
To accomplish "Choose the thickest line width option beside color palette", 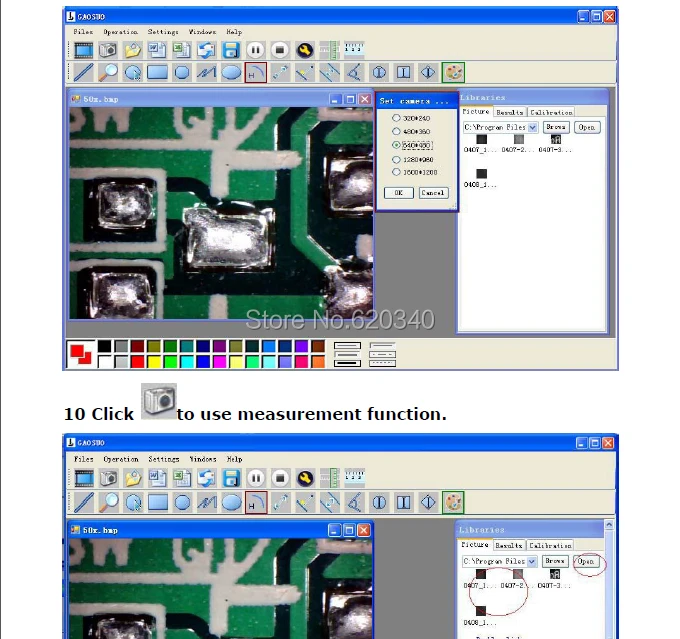I will [x=347, y=363].
